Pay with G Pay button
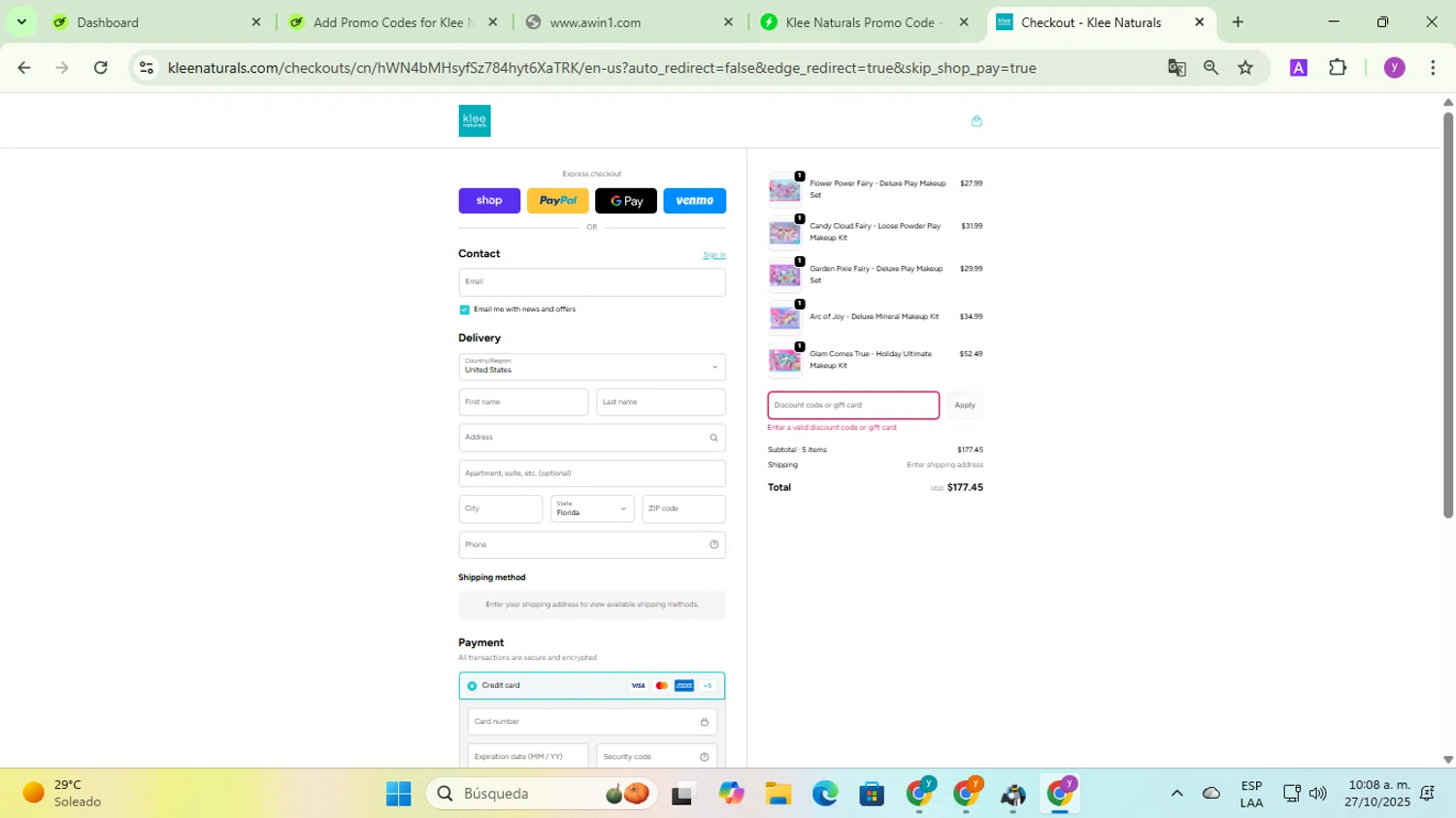This screenshot has height=818, width=1456. point(626,201)
